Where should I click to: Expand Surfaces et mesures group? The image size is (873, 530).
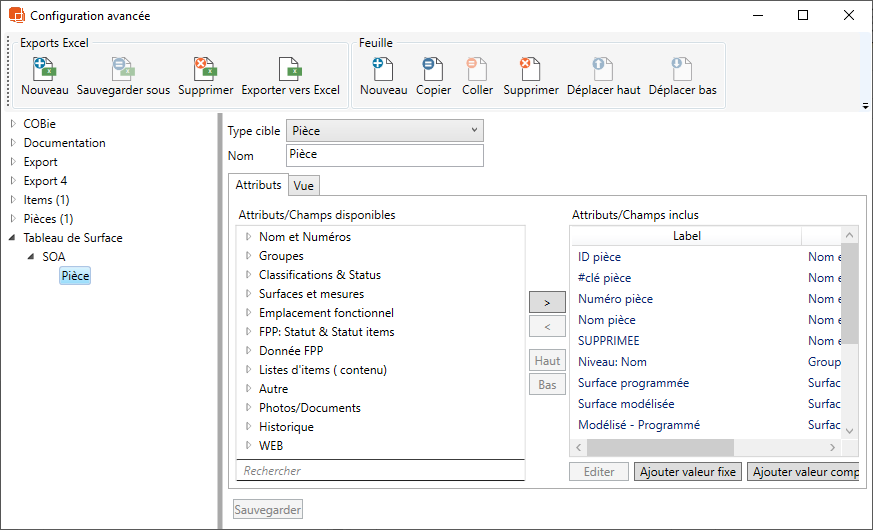[247, 294]
